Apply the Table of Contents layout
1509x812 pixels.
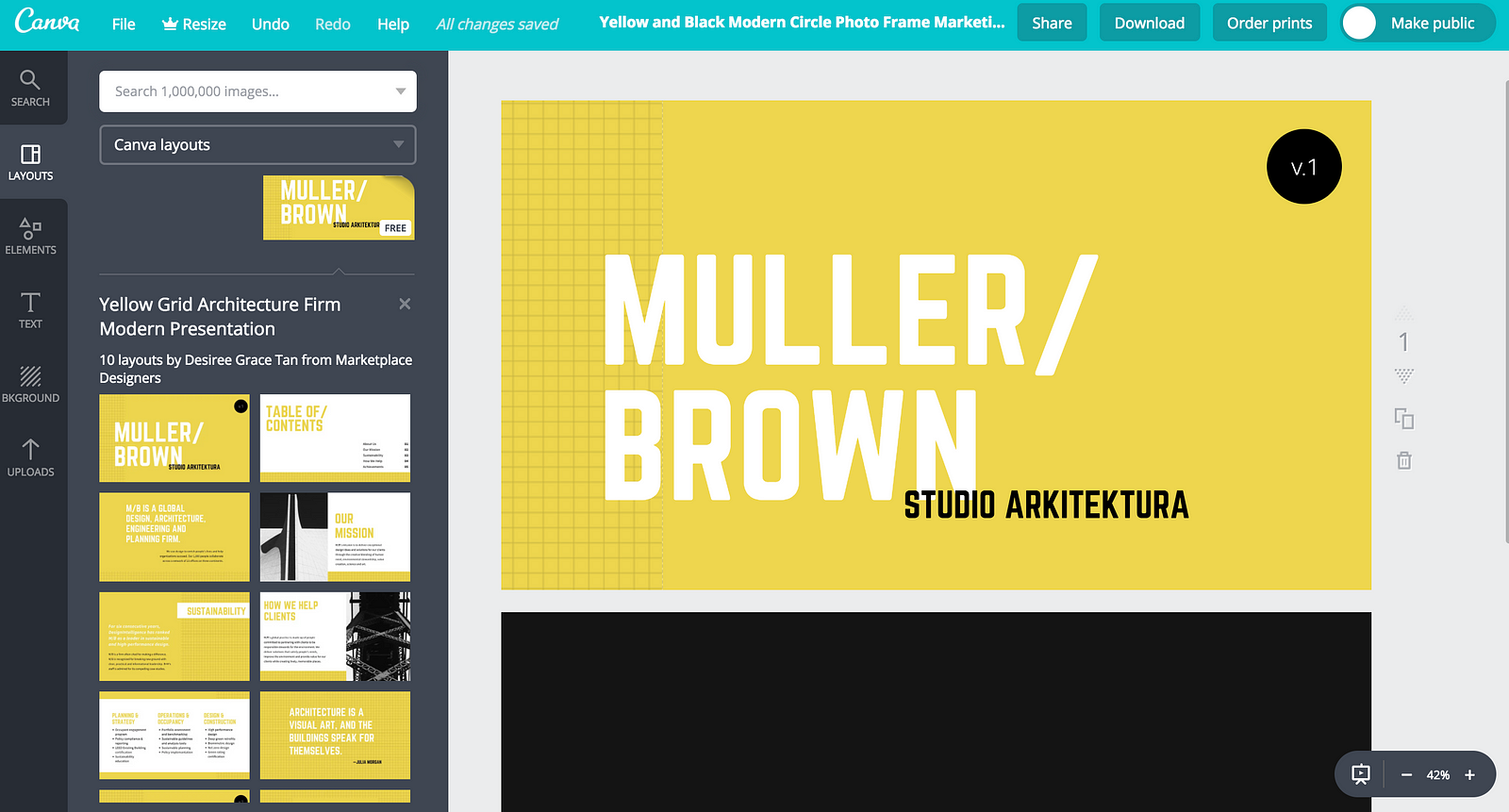click(x=335, y=438)
